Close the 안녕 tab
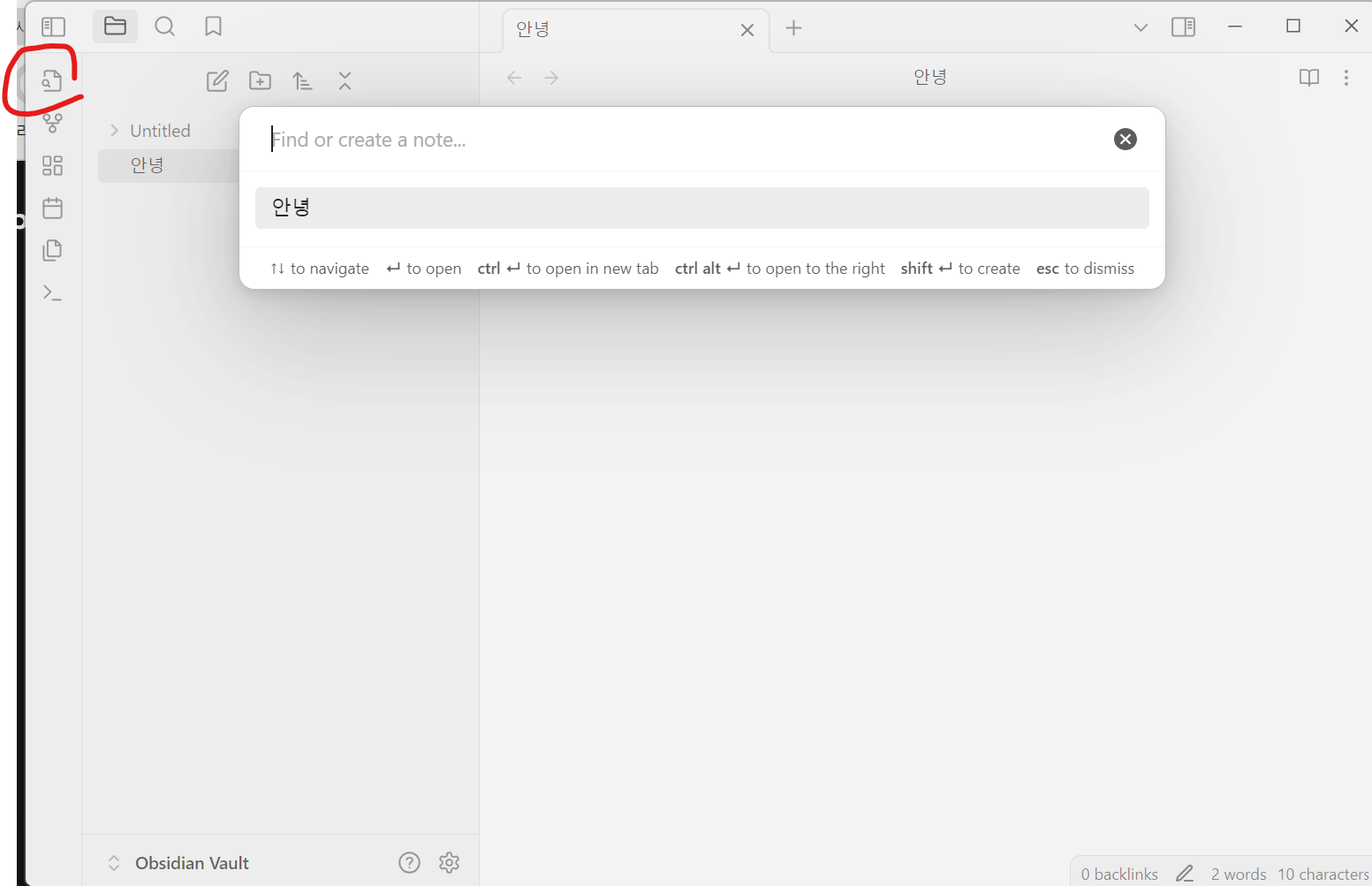 (x=747, y=30)
